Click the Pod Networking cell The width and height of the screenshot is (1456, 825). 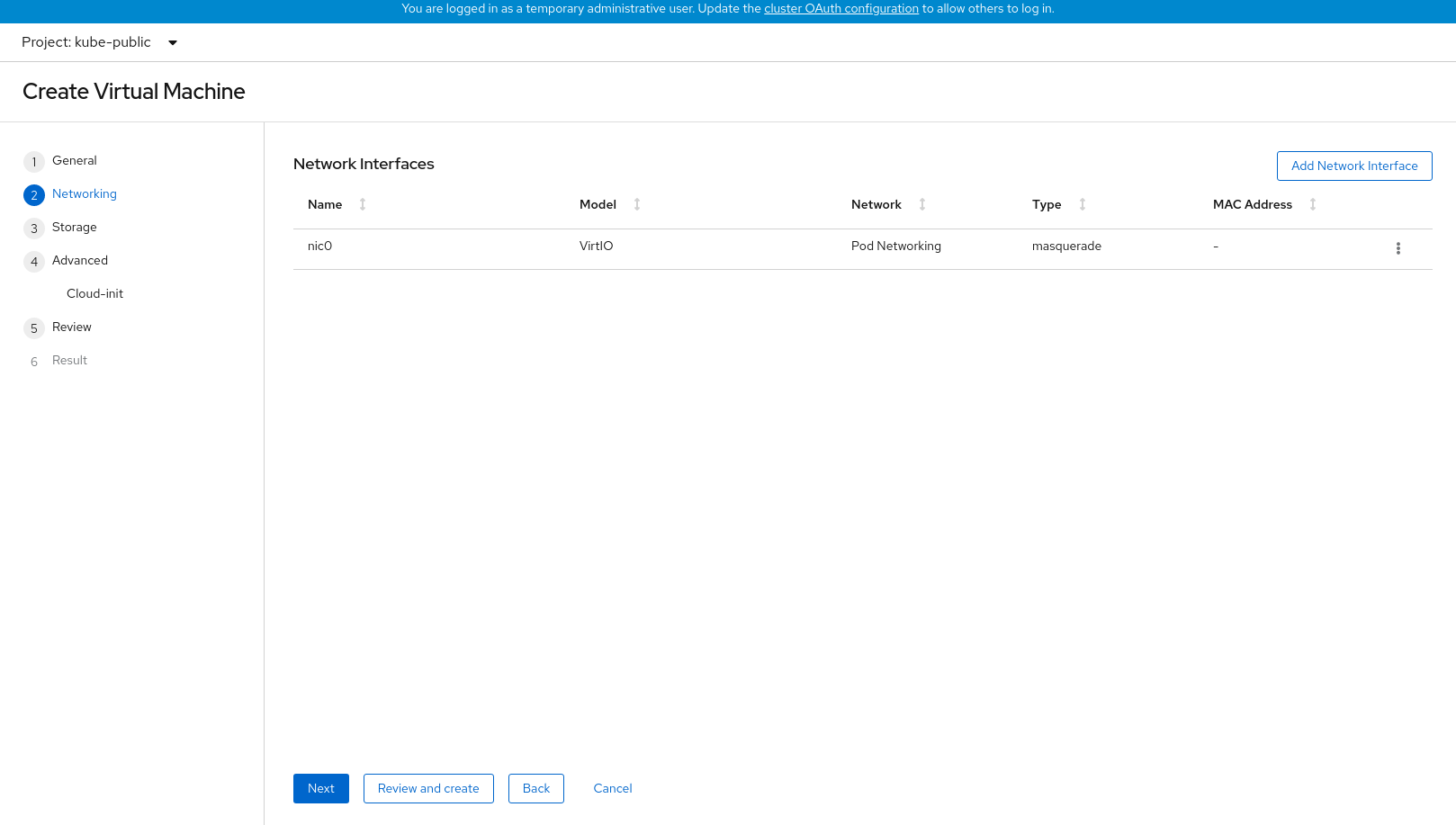[896, 246]
